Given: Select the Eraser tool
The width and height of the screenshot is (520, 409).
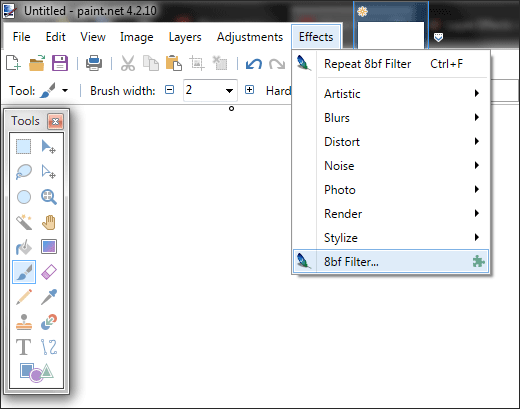Looking at the screenshot, I should tap(49, 272).
